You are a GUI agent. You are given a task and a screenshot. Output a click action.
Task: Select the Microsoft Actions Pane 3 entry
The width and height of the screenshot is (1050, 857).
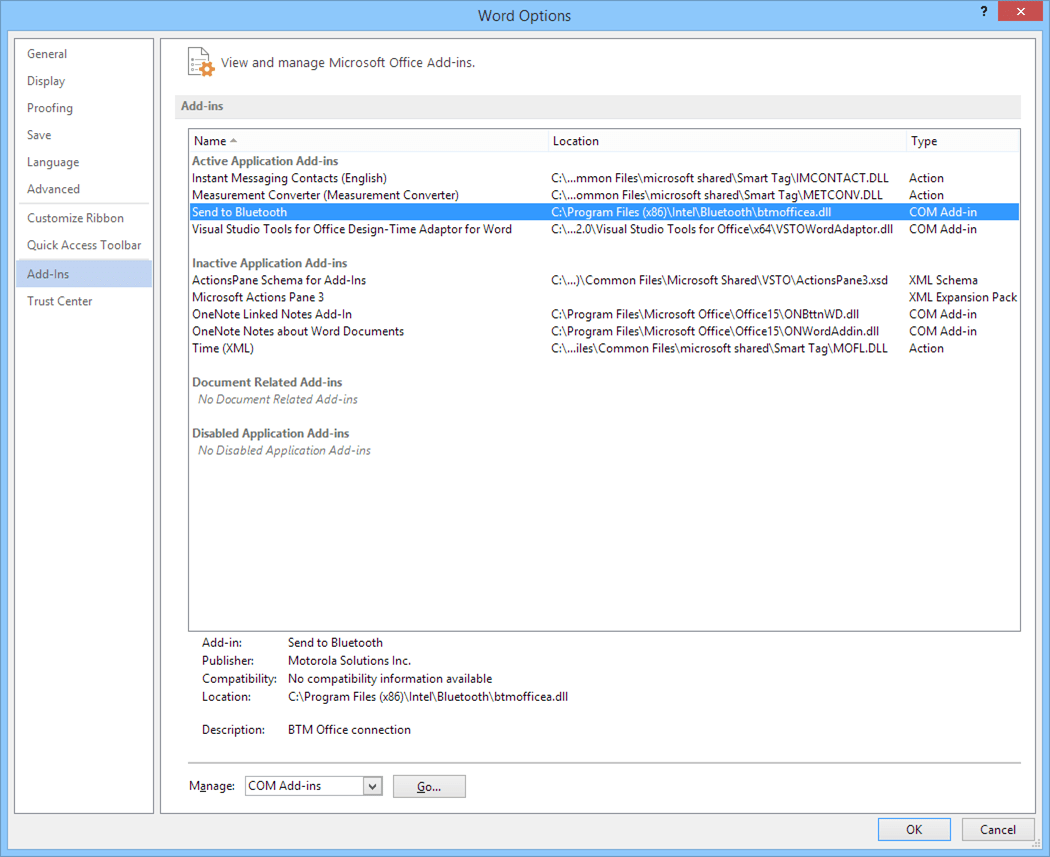click(258, 297)
